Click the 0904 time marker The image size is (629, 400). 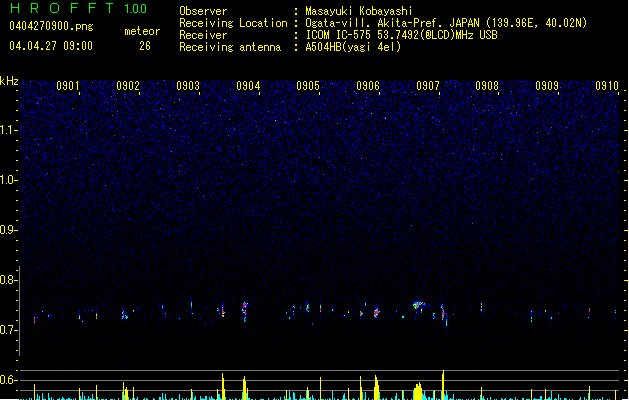[x=248, y=86]
